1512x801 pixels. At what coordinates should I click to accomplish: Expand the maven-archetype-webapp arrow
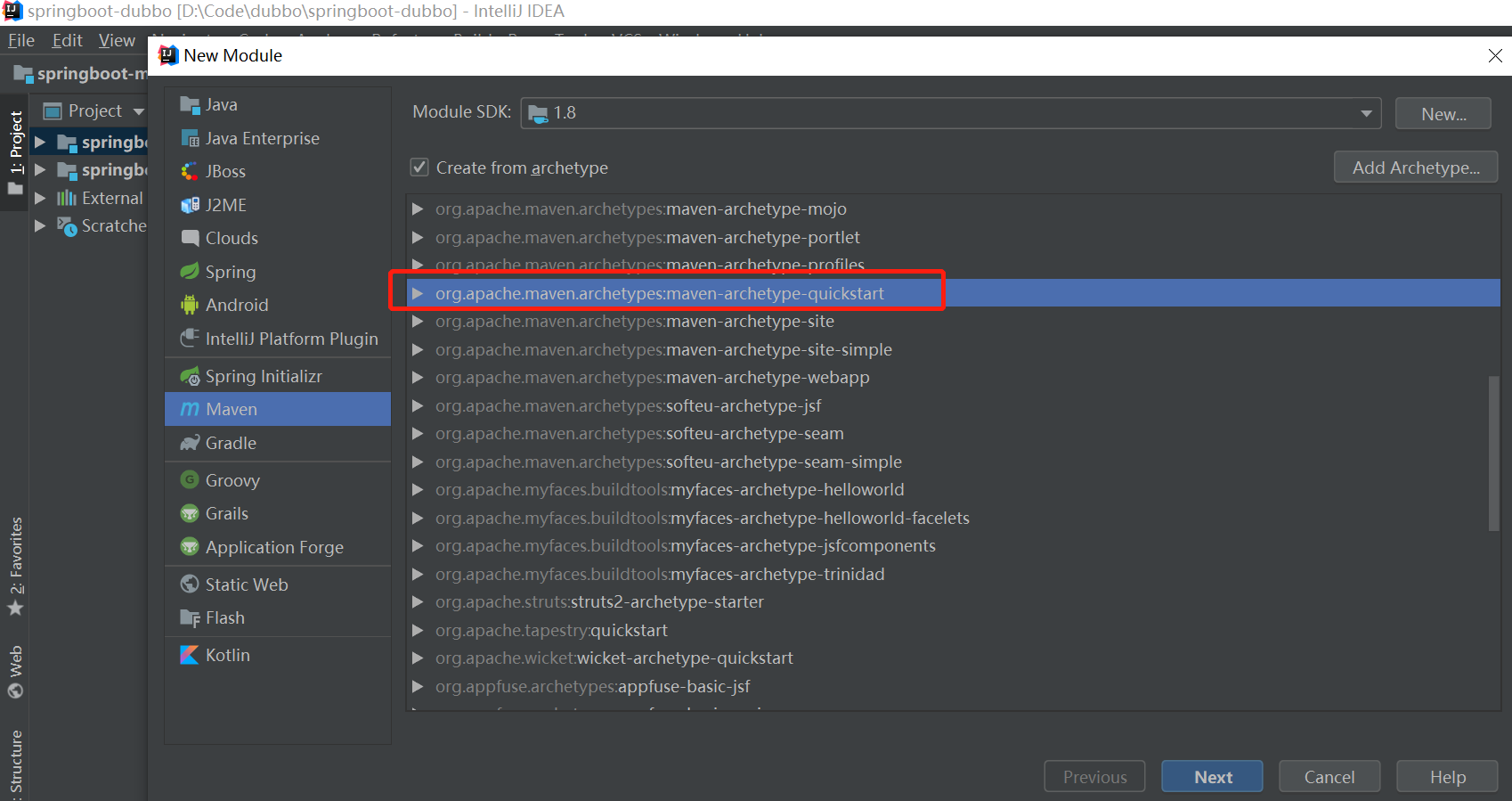(x=418, y=378)
